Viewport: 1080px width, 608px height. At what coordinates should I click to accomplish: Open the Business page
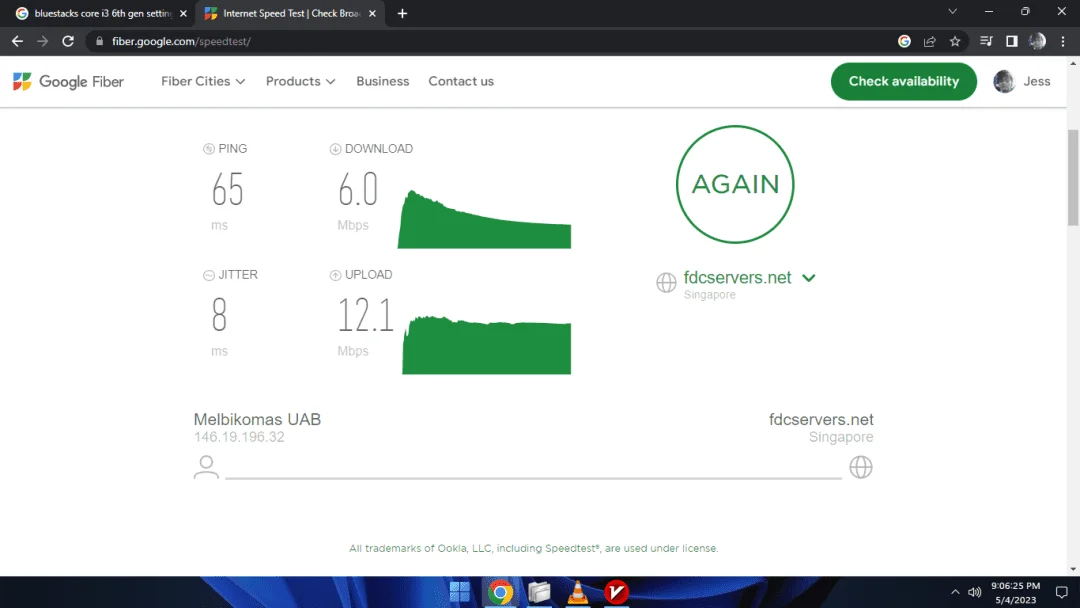click(x=382, y=81)
